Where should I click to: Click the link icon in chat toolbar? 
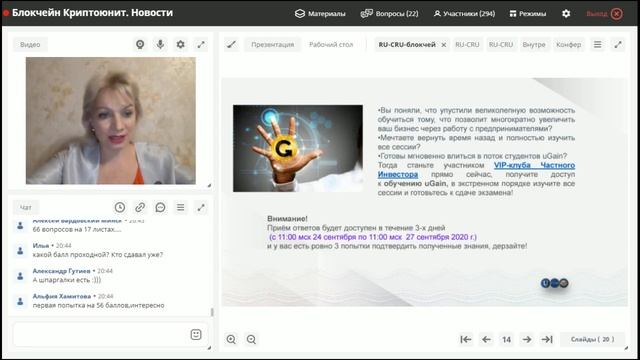[x=140, y=207]
